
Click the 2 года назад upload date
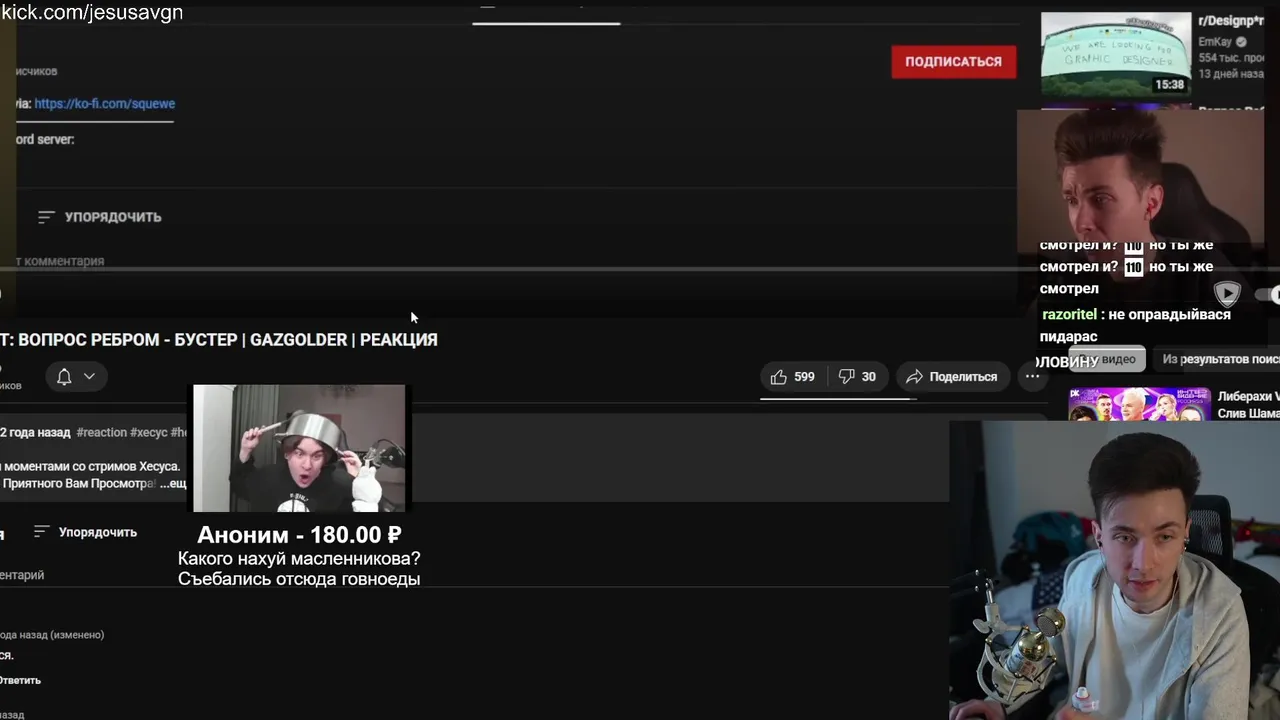35,433
